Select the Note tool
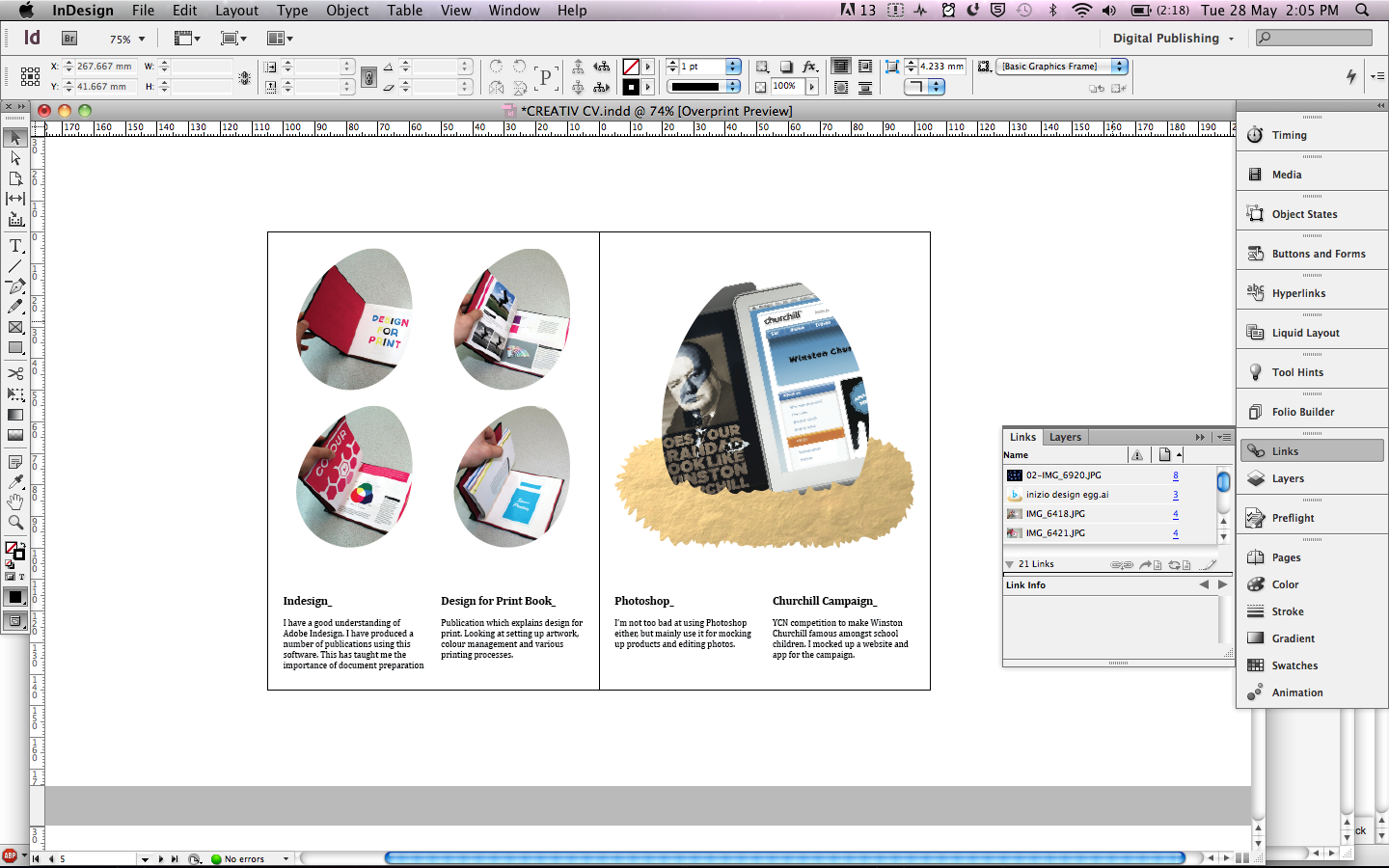This screenshot has width=1389, height=868. [x=15, y=462]
